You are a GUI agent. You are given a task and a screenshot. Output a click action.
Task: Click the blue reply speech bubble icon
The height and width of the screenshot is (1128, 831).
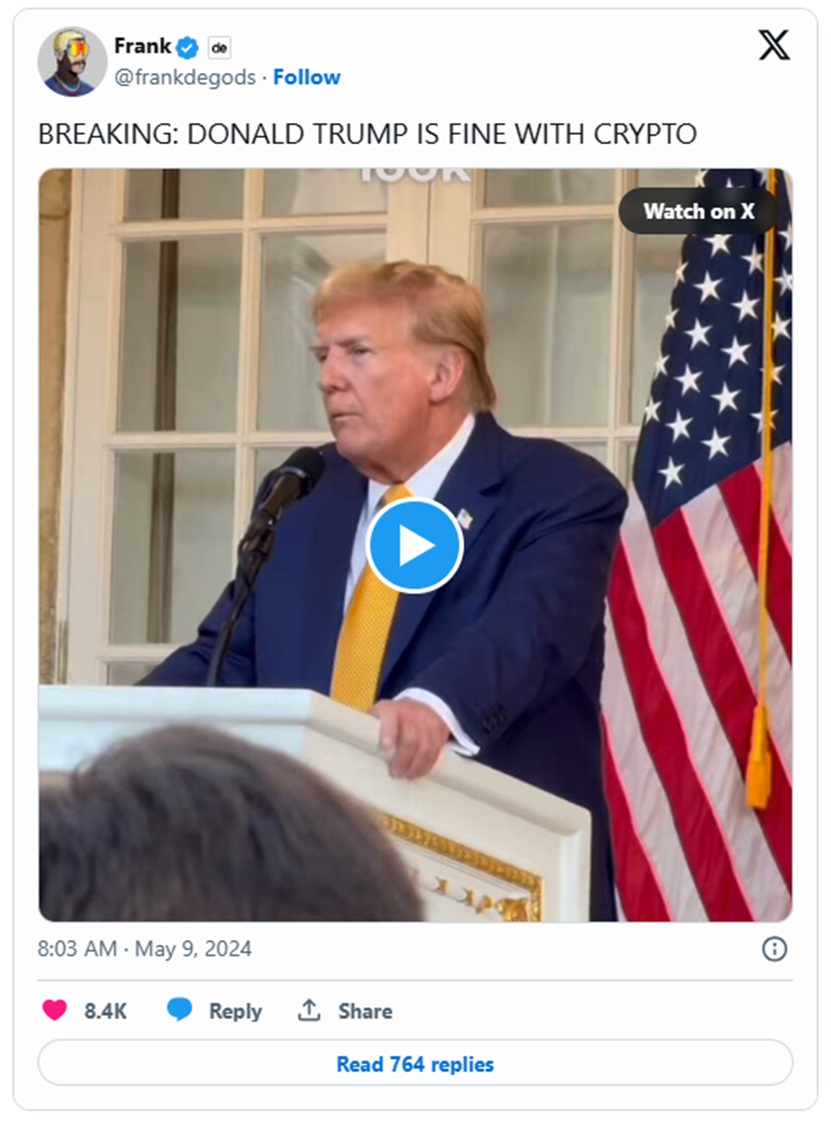pos(179,1010)
